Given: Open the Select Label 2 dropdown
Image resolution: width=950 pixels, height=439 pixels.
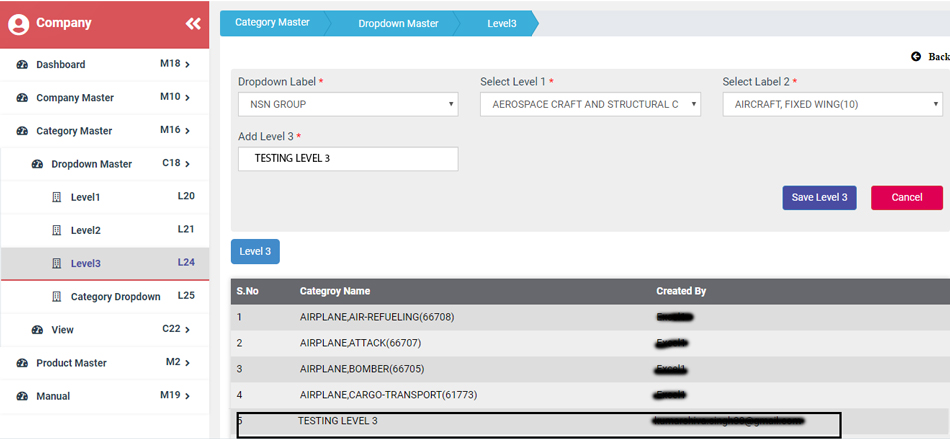Looking at the screenshot, I should pos(832,104).
